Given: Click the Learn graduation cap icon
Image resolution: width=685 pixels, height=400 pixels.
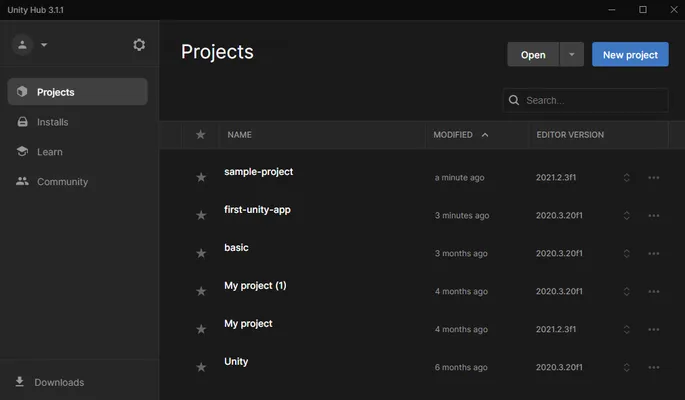Looking at the screenshot, I should (22, 151).
